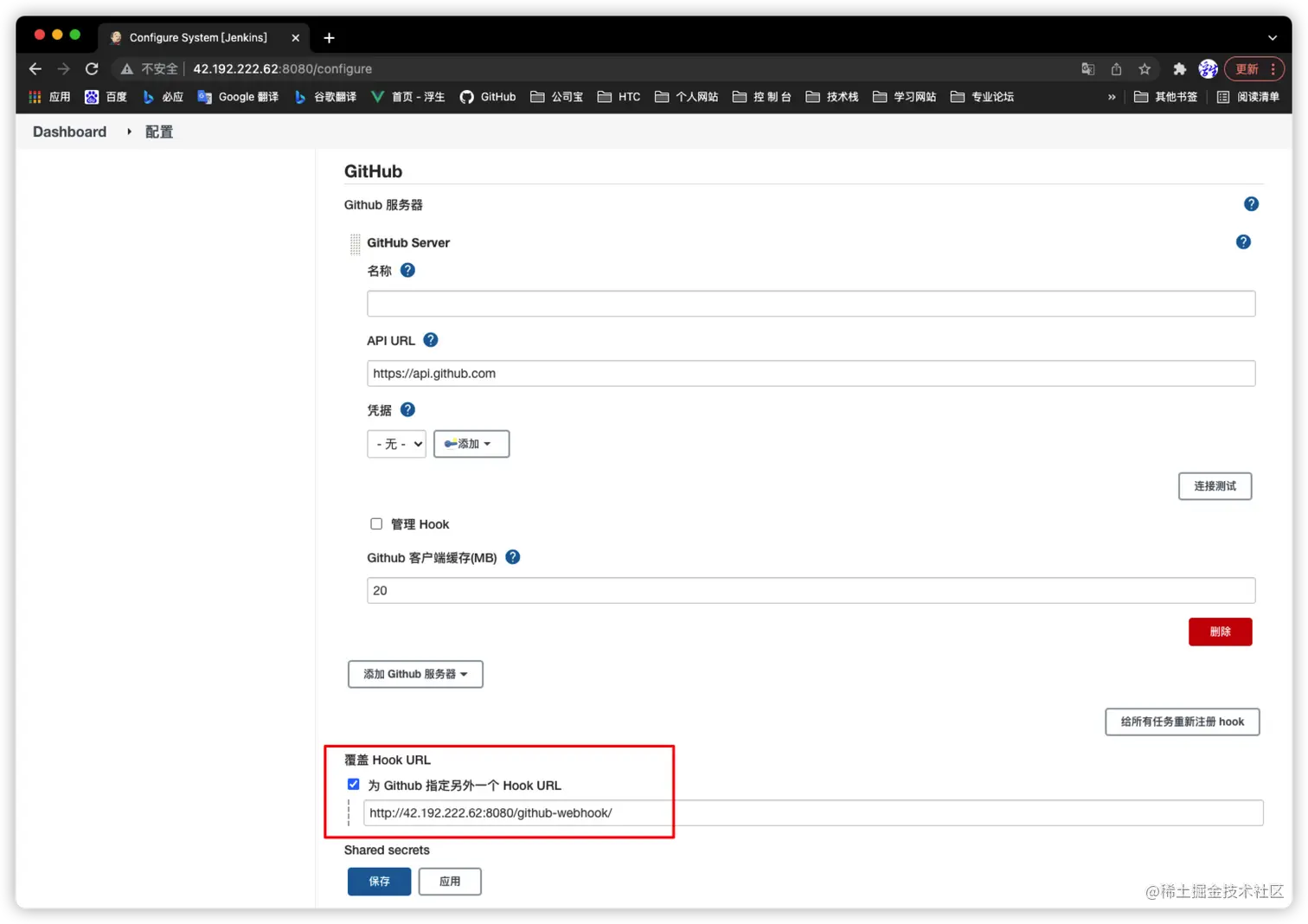Open the 必应 bookmark
The image size is (1308, 924).
(163, 97)
